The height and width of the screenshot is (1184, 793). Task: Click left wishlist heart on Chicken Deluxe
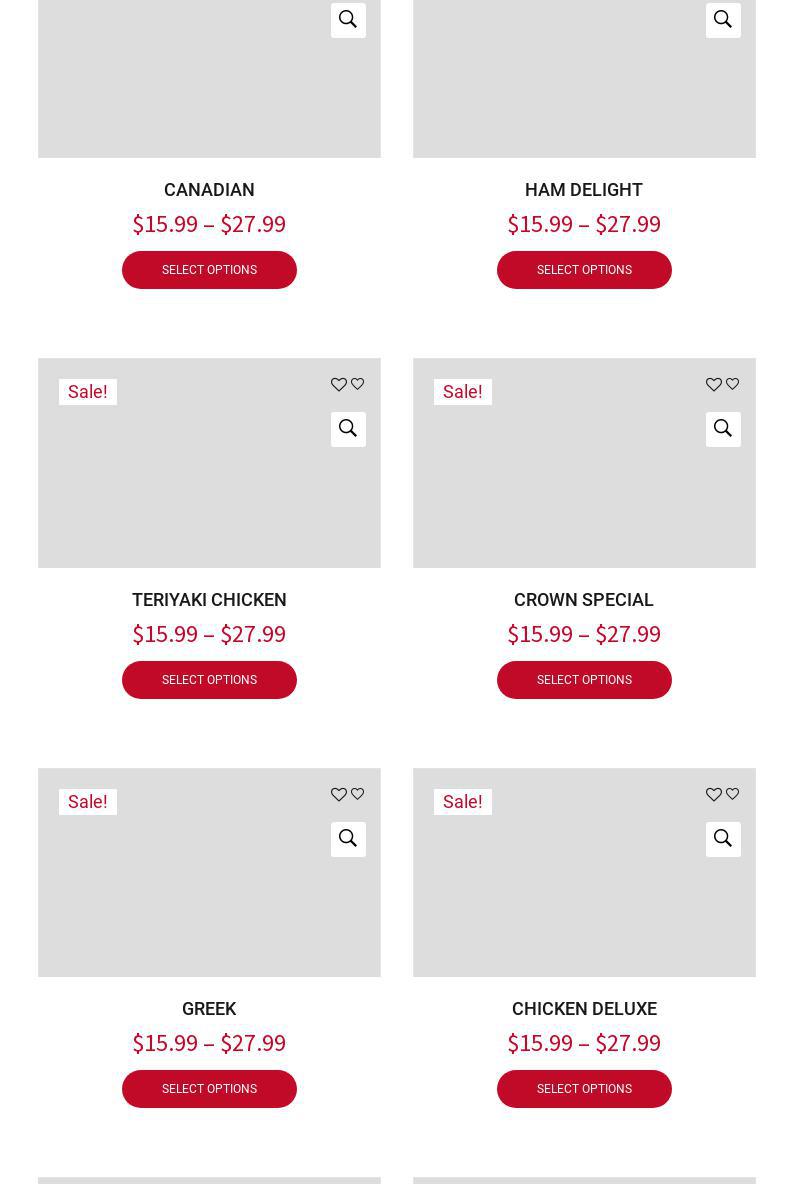714,795
